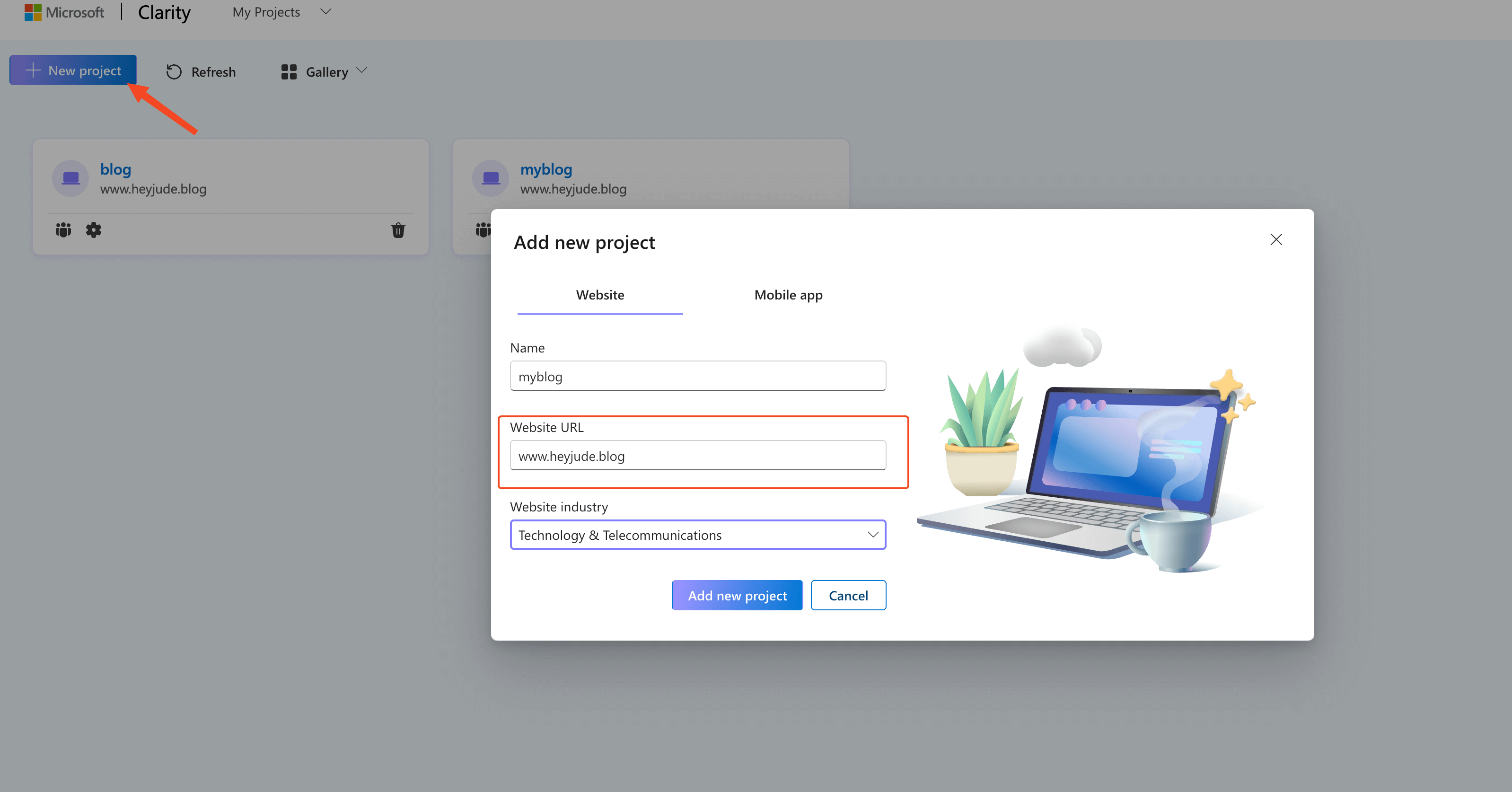Click the Website industry label

pyautogui.click(x=559, y=507)
